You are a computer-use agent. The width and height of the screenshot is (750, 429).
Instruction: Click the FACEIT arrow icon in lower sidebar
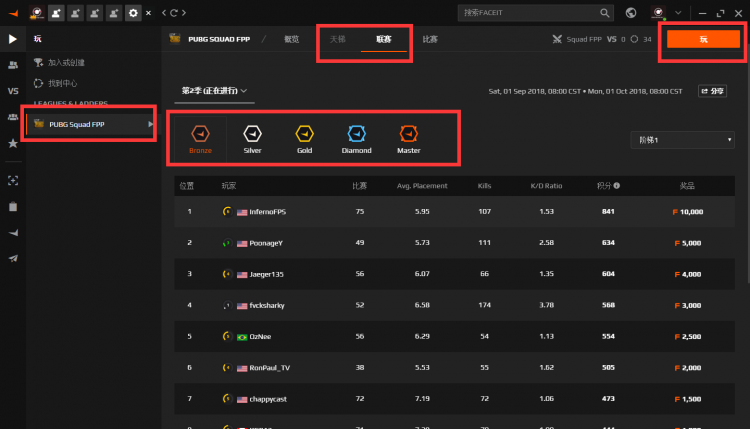13,232
